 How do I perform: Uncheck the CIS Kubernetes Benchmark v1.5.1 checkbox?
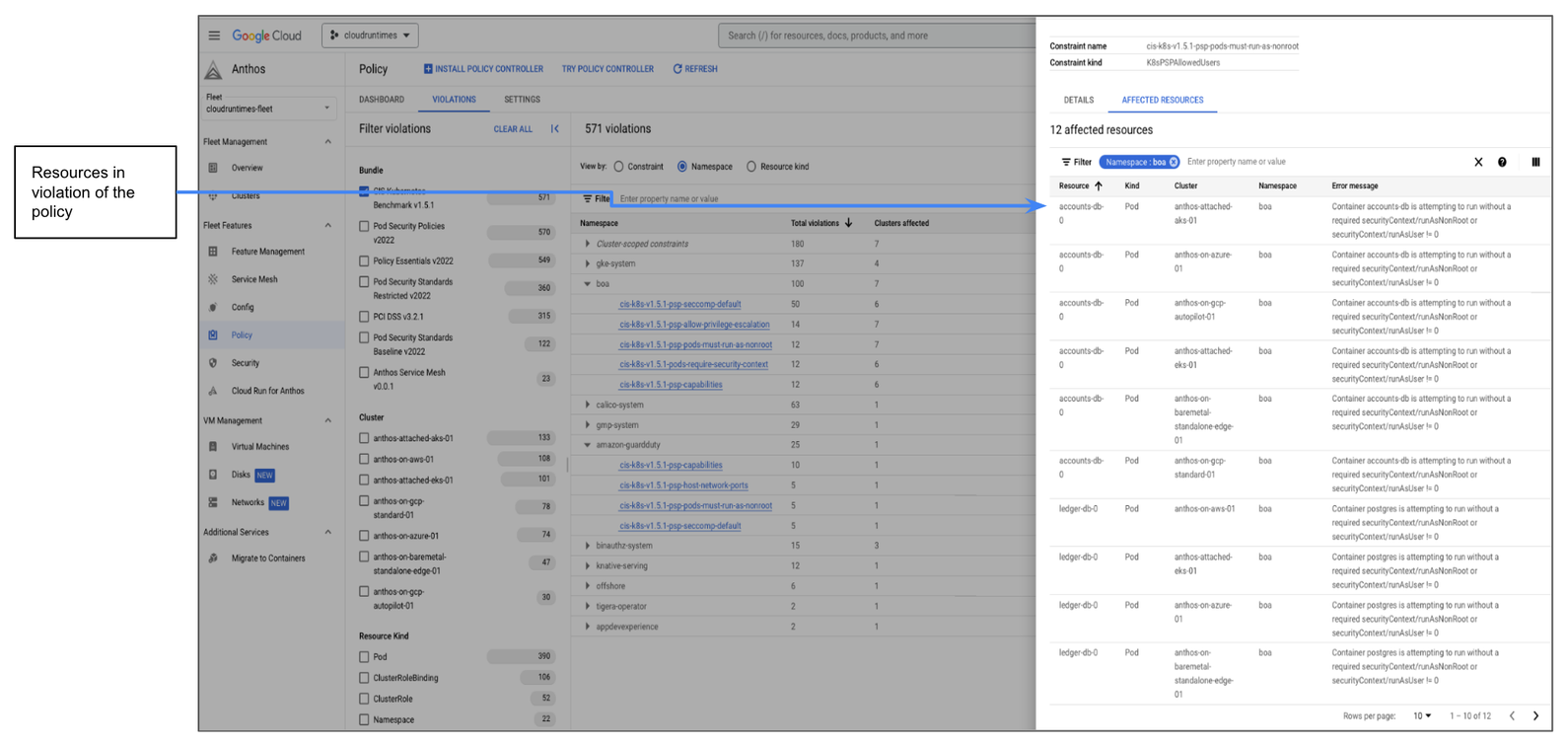[x=364, y=192]
